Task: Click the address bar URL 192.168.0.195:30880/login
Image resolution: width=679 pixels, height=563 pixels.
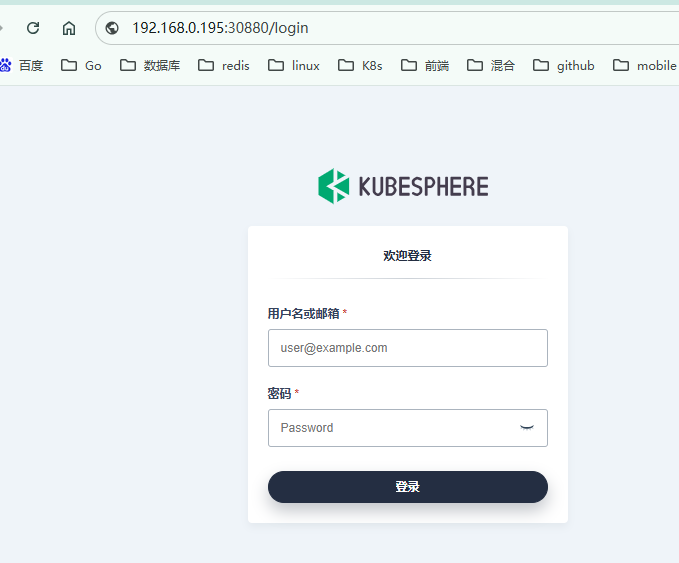Action: [x=220, y=28]
